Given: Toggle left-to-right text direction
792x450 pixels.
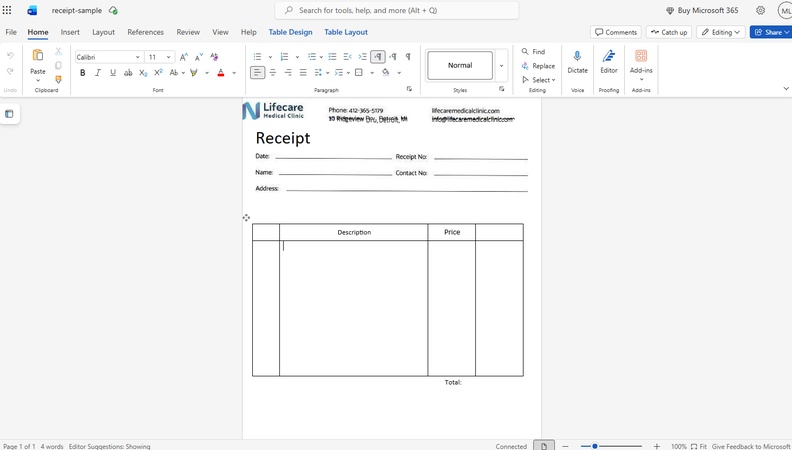Looking at the screenshot, I should click(378, 57).
